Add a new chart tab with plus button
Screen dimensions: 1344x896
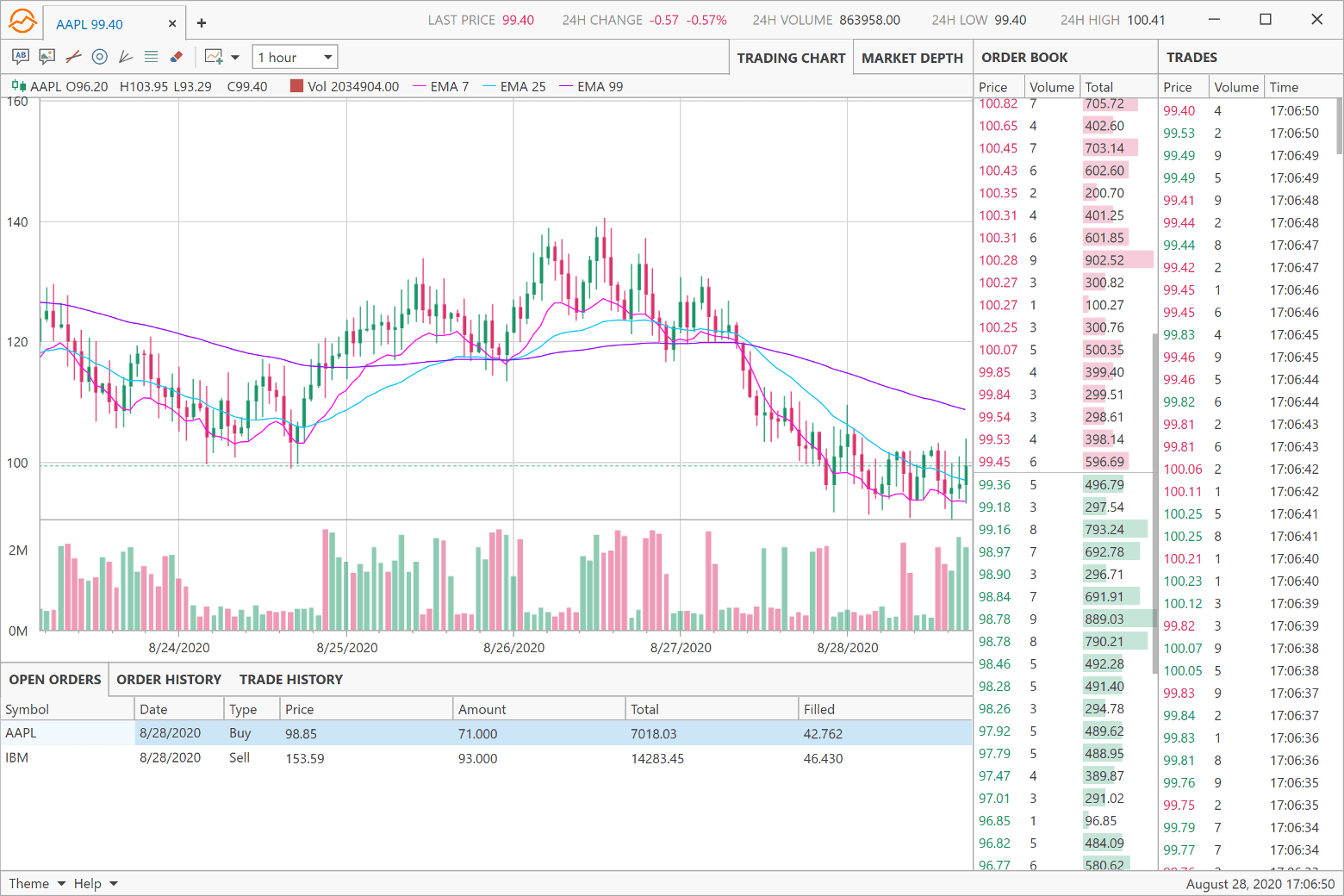click(201, 22)
